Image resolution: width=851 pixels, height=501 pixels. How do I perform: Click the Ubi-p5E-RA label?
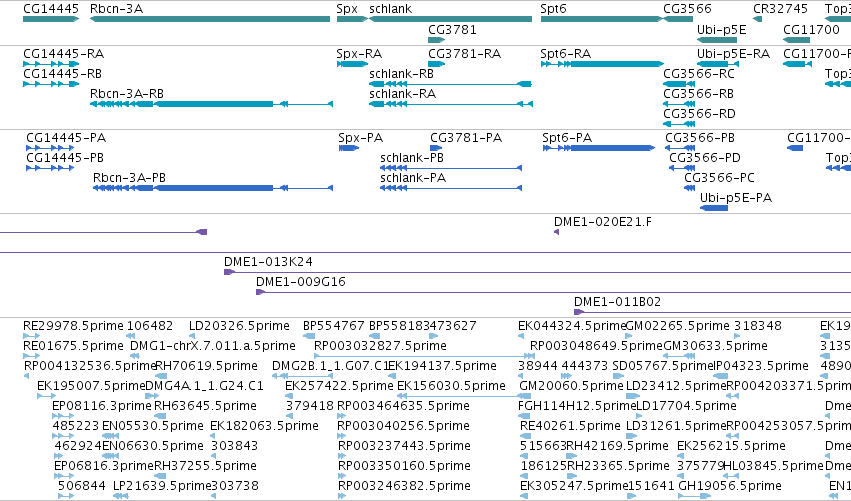pos(733,54)
